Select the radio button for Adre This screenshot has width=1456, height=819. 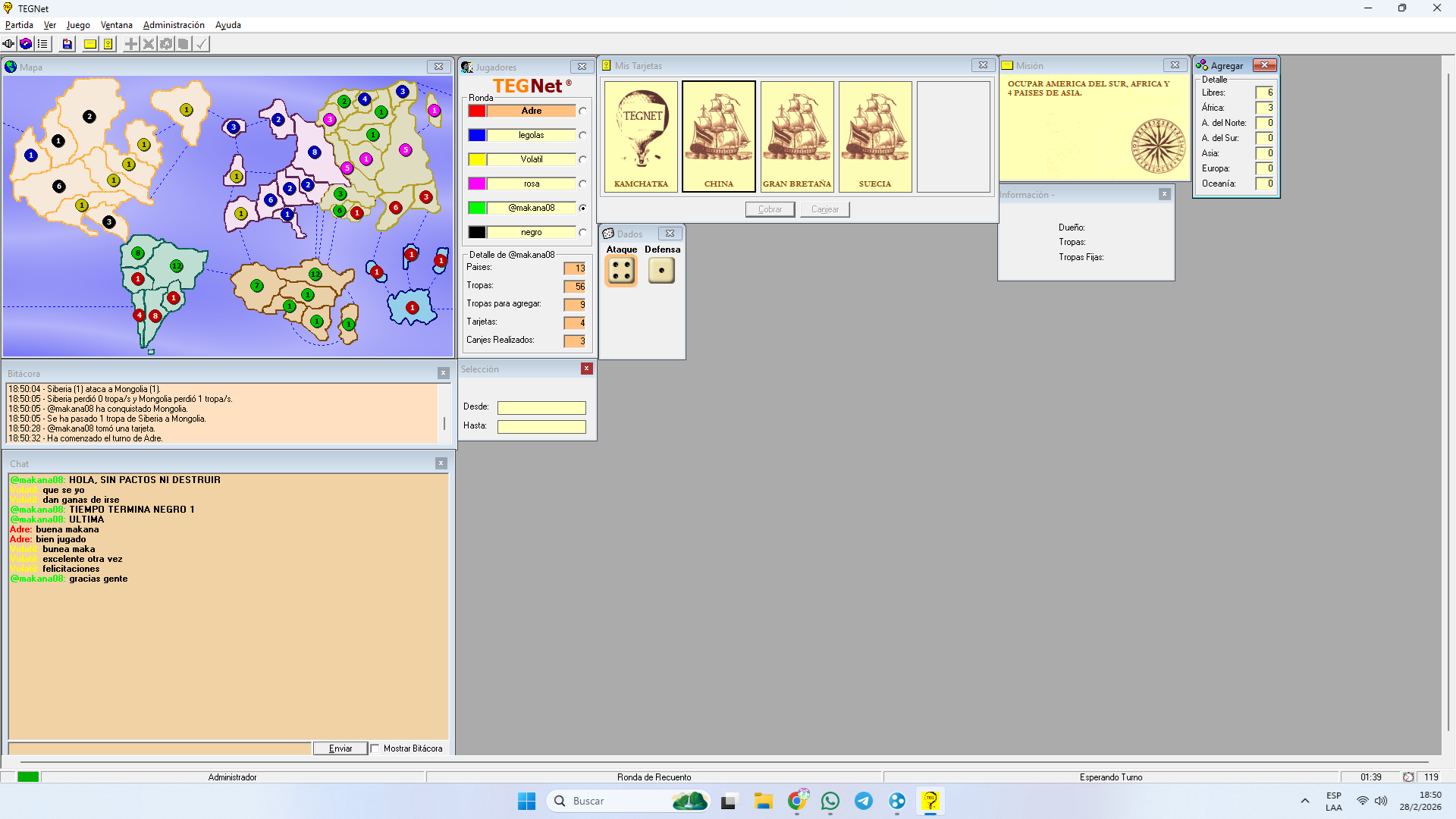click(x=582, y=111)
